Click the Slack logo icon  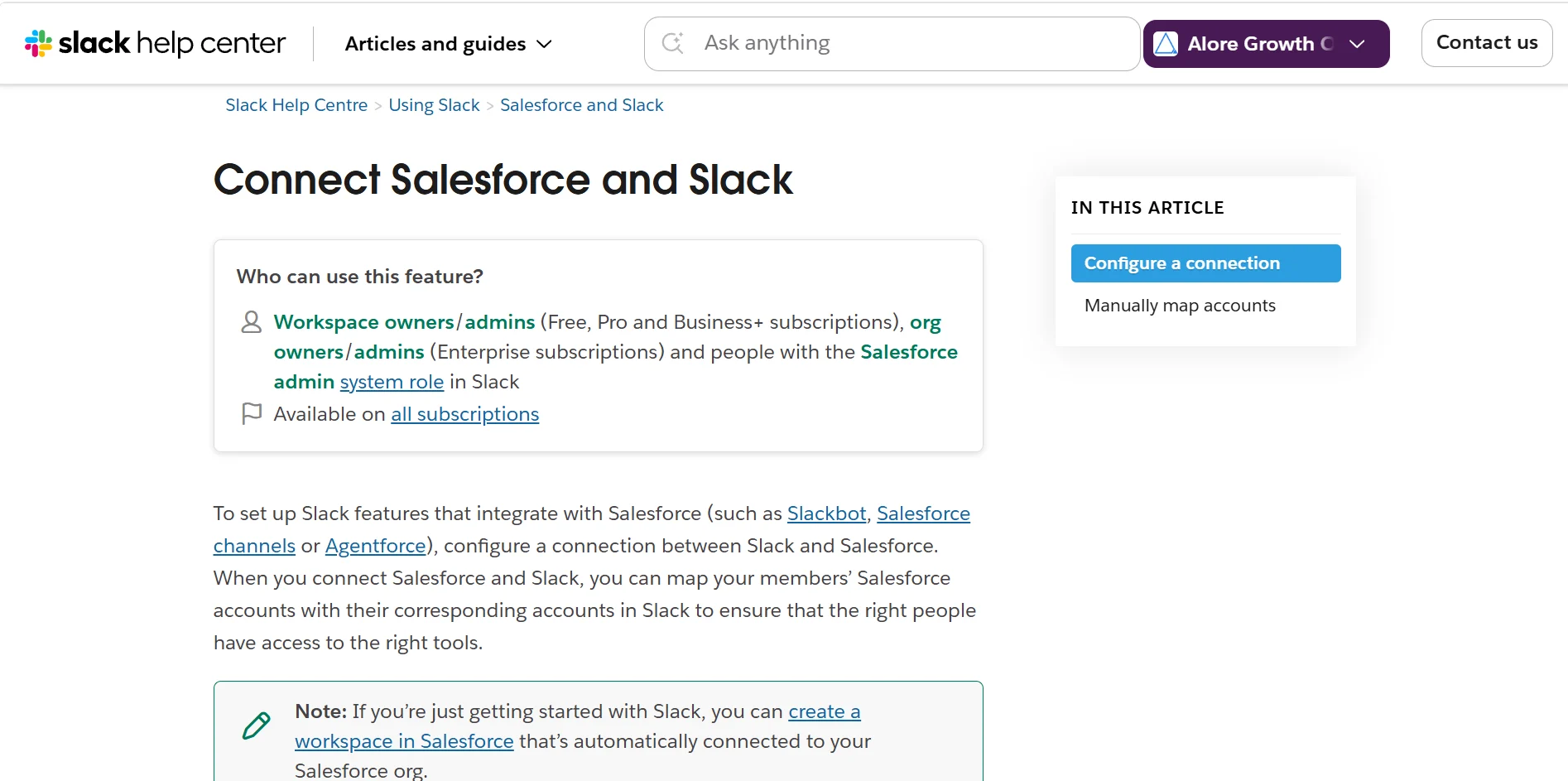38,43
